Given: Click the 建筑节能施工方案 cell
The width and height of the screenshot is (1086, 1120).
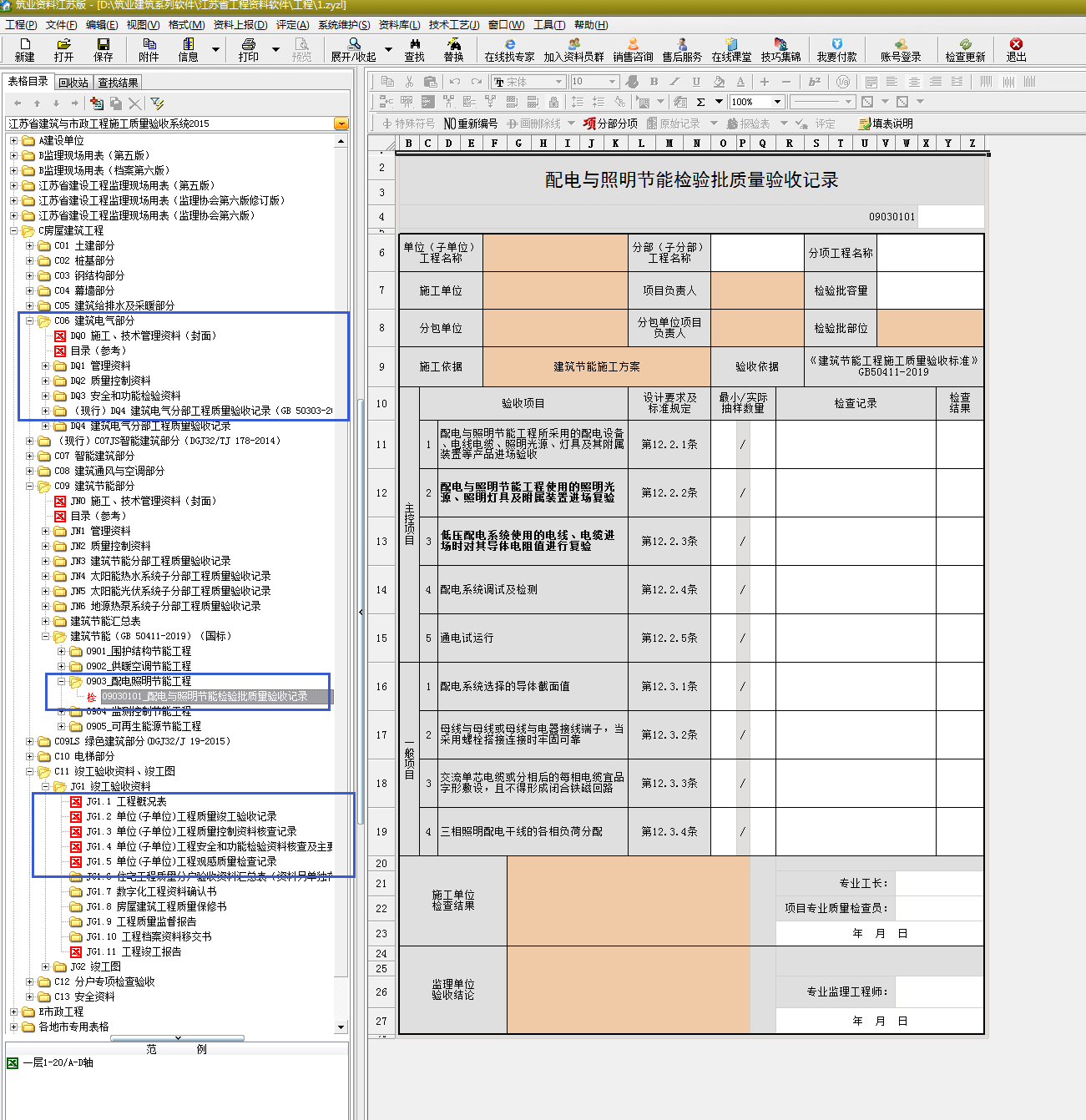Looking at the screenshot, I should pyautogui.click(x=597, y=366).
